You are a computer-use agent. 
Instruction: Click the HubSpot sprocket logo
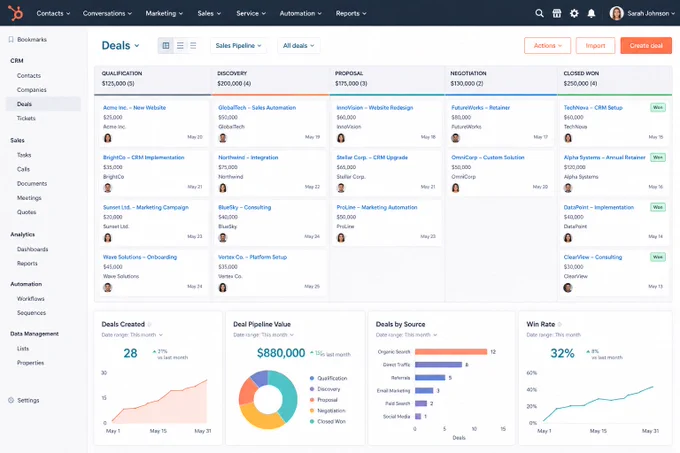[x=15, y=13]
